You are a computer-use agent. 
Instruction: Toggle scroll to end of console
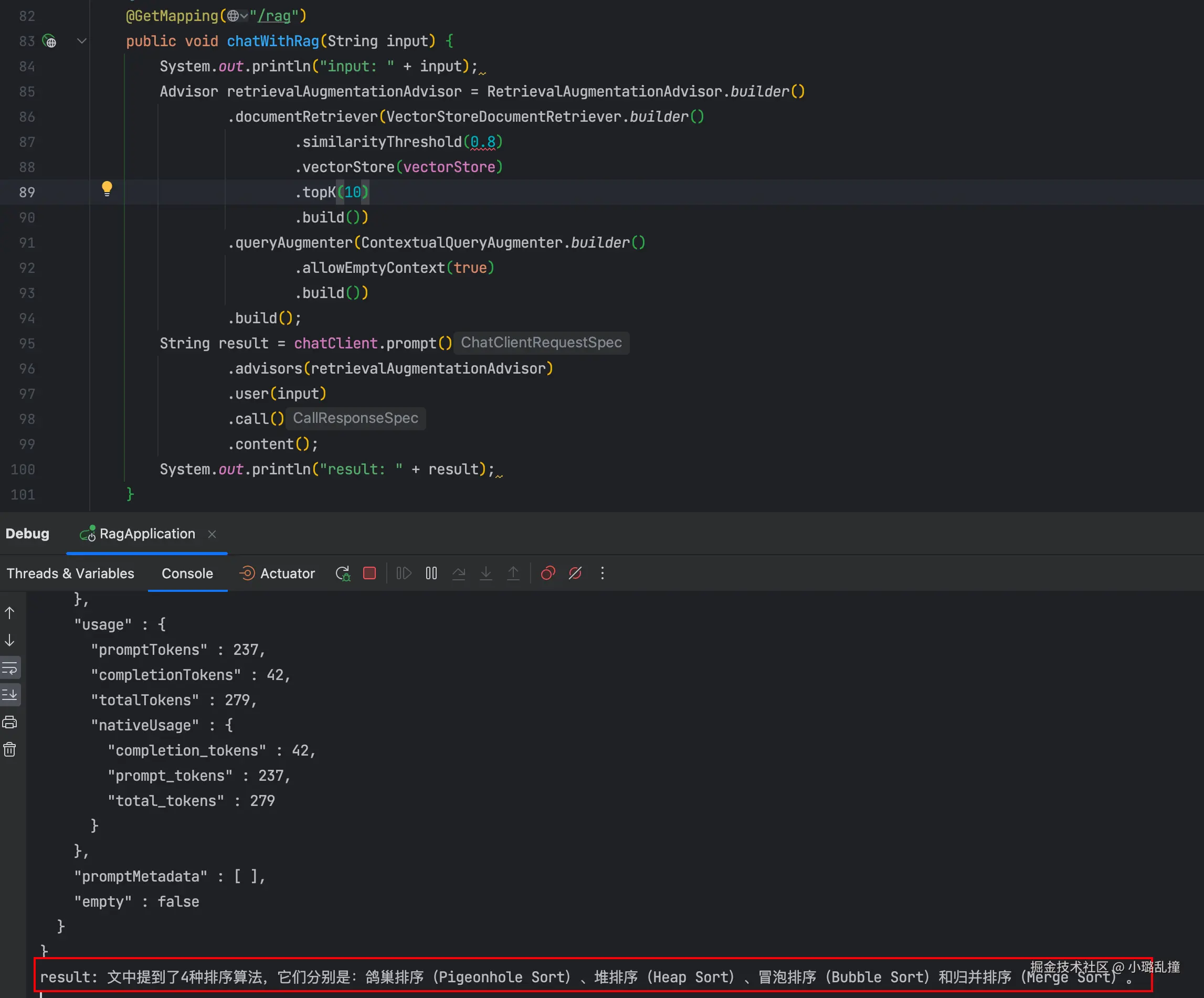[10, 695]
